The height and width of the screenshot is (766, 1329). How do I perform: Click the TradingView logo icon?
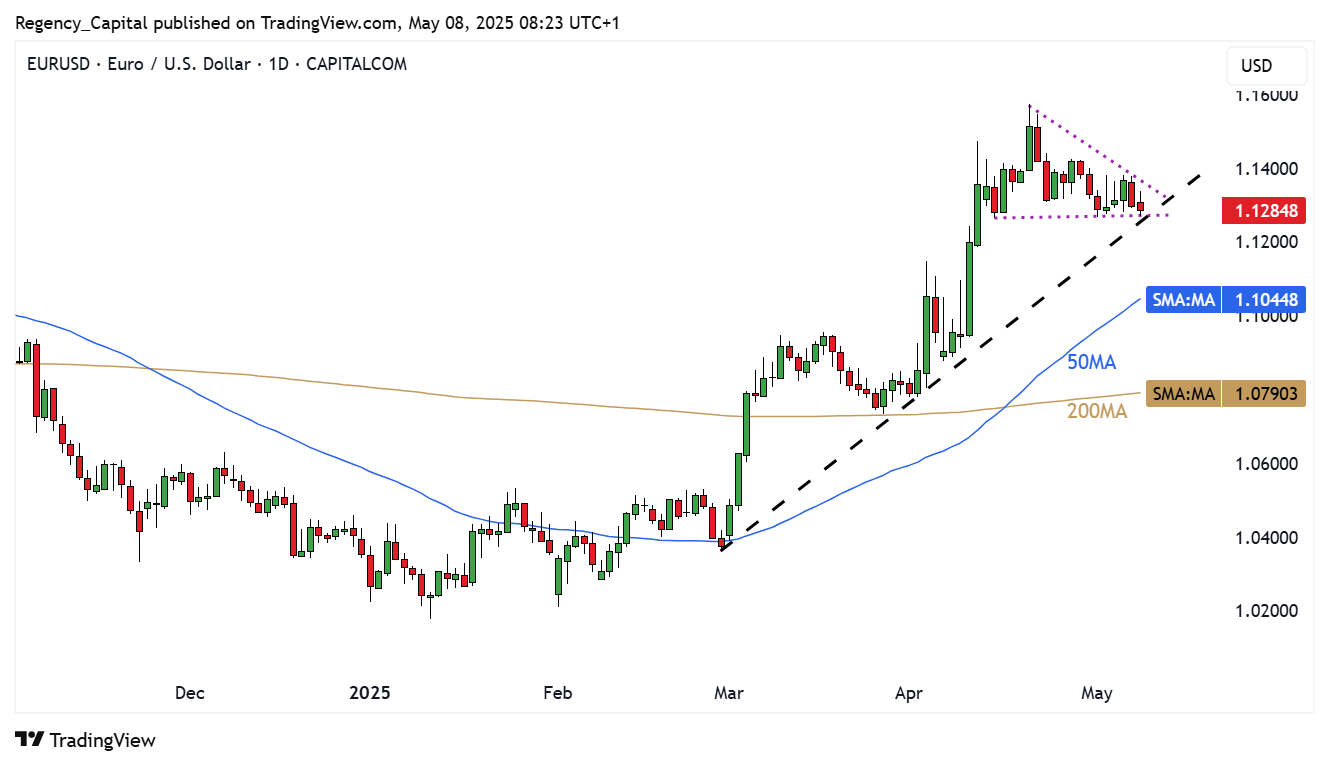pos(30,740)
